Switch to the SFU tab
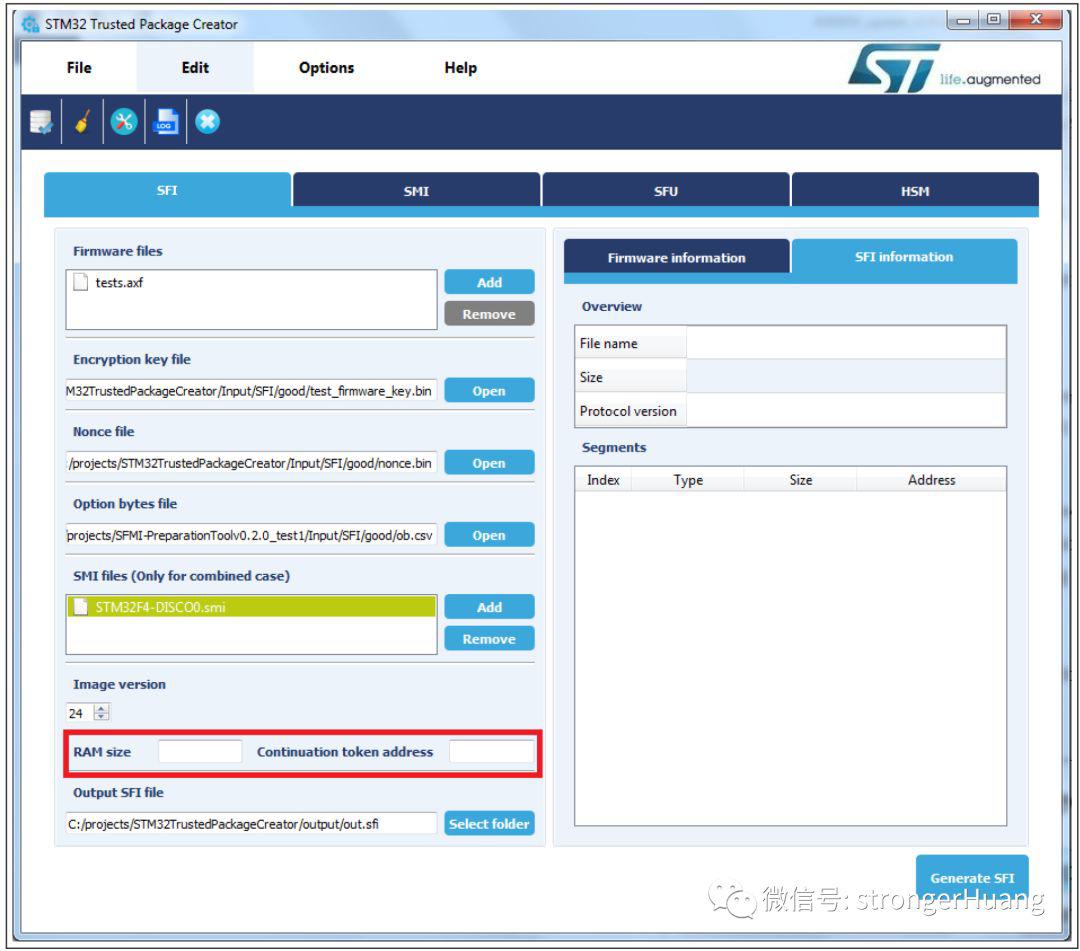1080x951 pixels. (x=665, y=191)
